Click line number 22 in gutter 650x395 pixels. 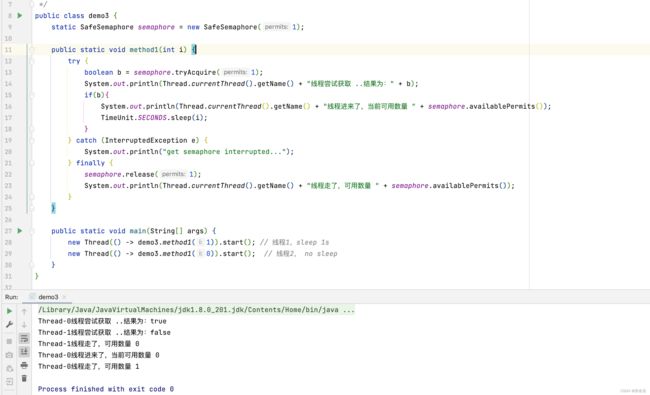pyautogui.click(x=8, y=174)
